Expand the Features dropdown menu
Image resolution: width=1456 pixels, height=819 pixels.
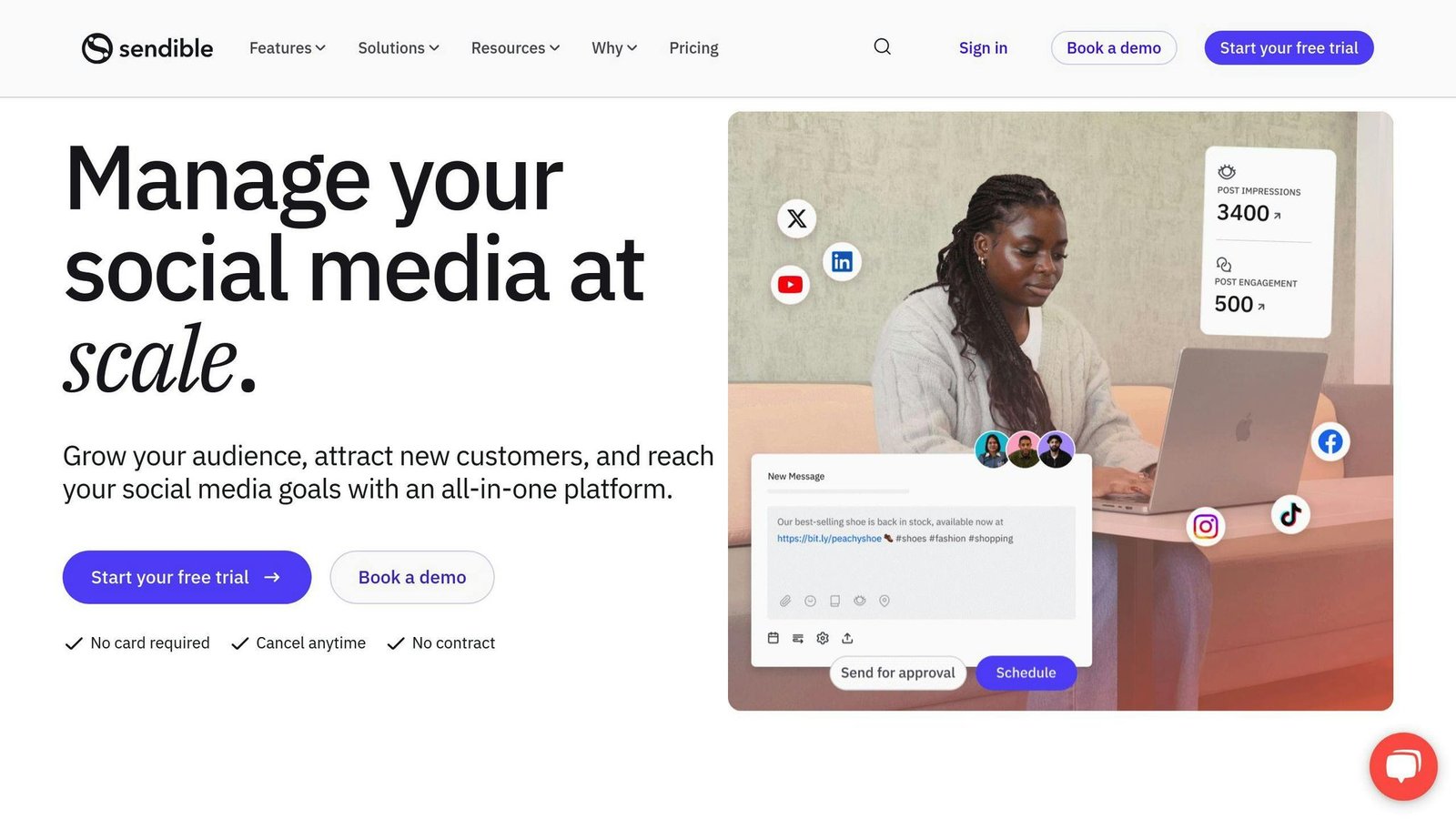288,48
